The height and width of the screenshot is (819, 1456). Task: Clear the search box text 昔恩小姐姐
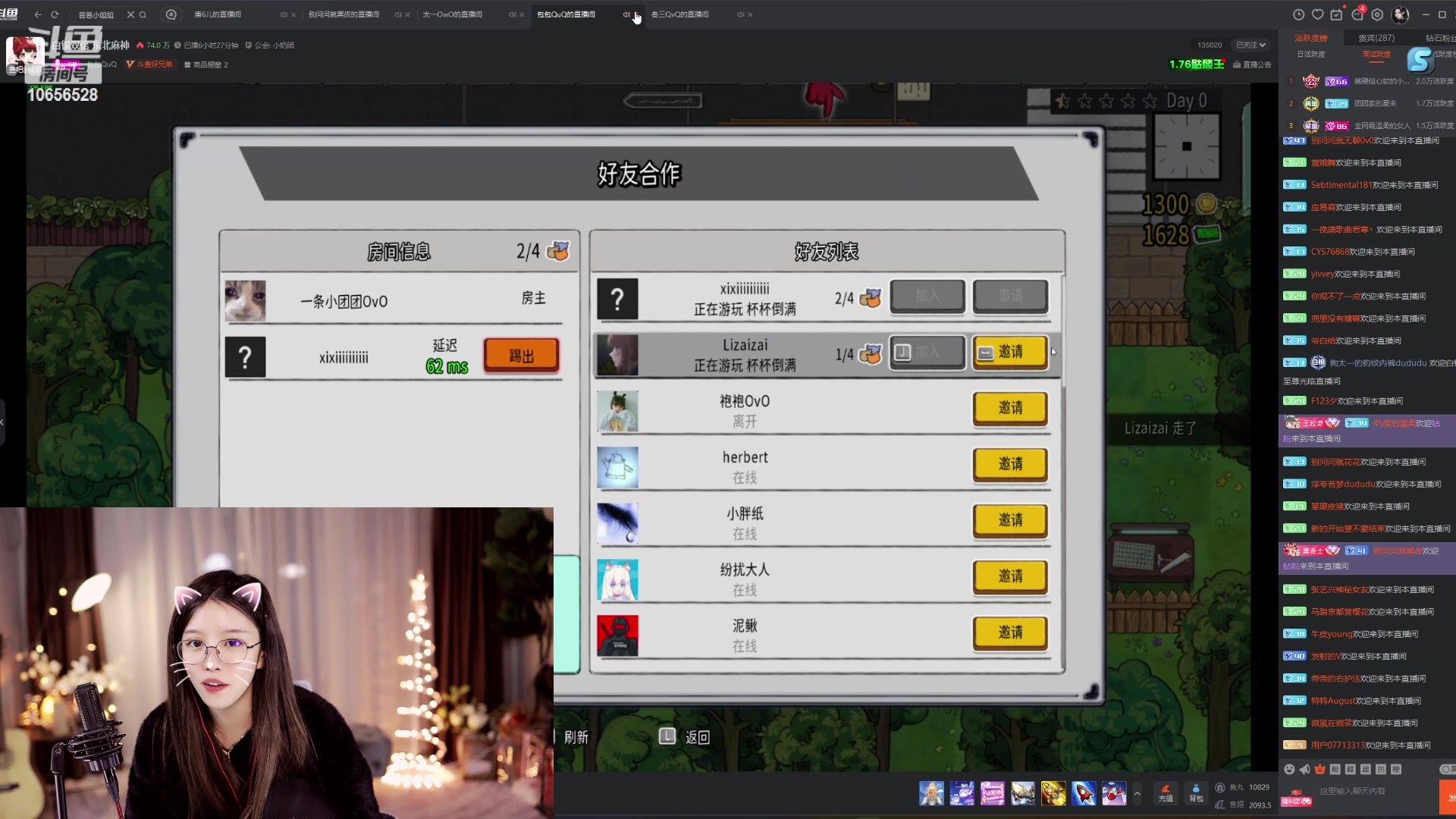tap(130, 14)
